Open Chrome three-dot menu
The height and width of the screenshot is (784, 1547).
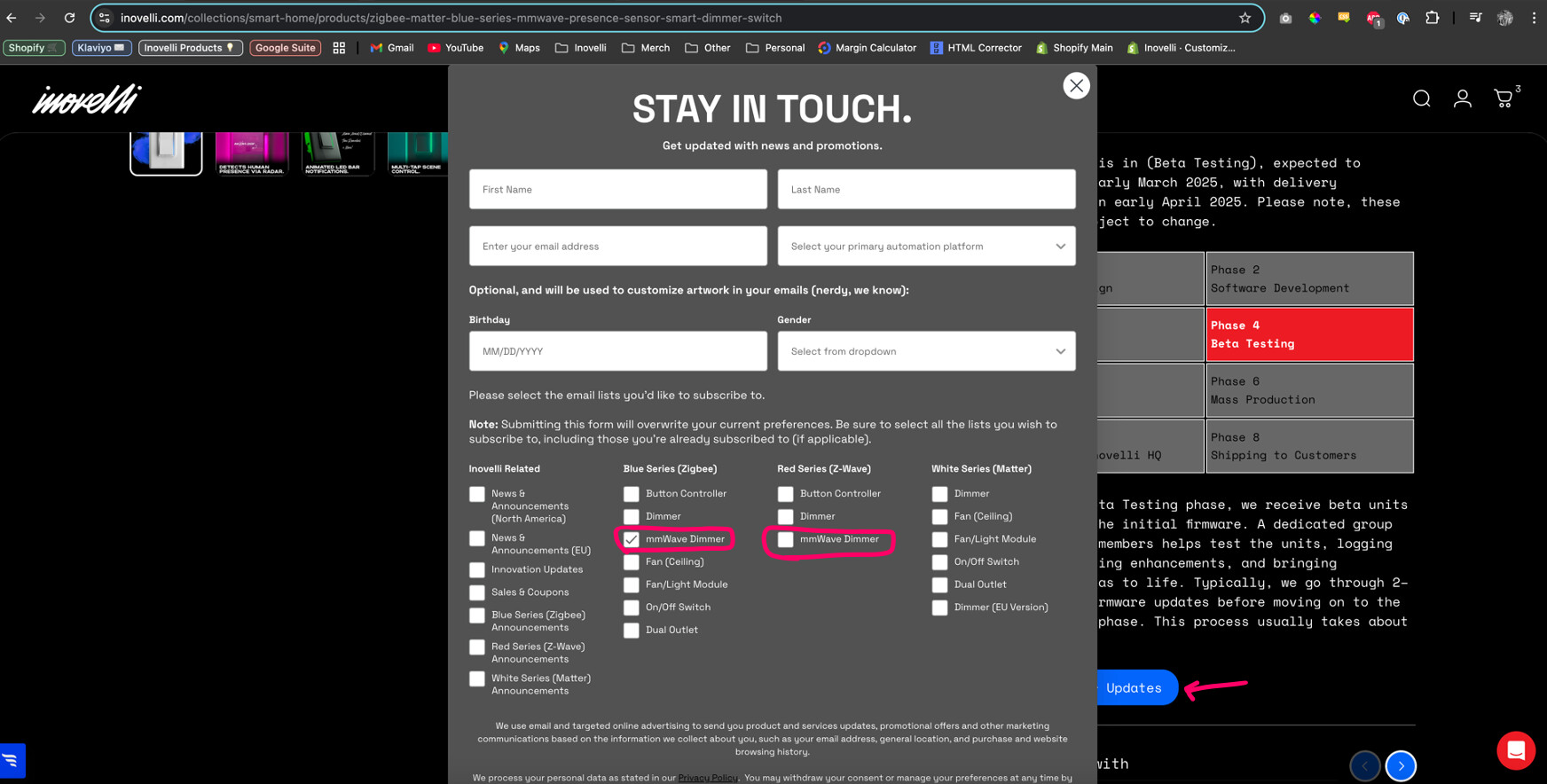click(x=1534, y=18)
